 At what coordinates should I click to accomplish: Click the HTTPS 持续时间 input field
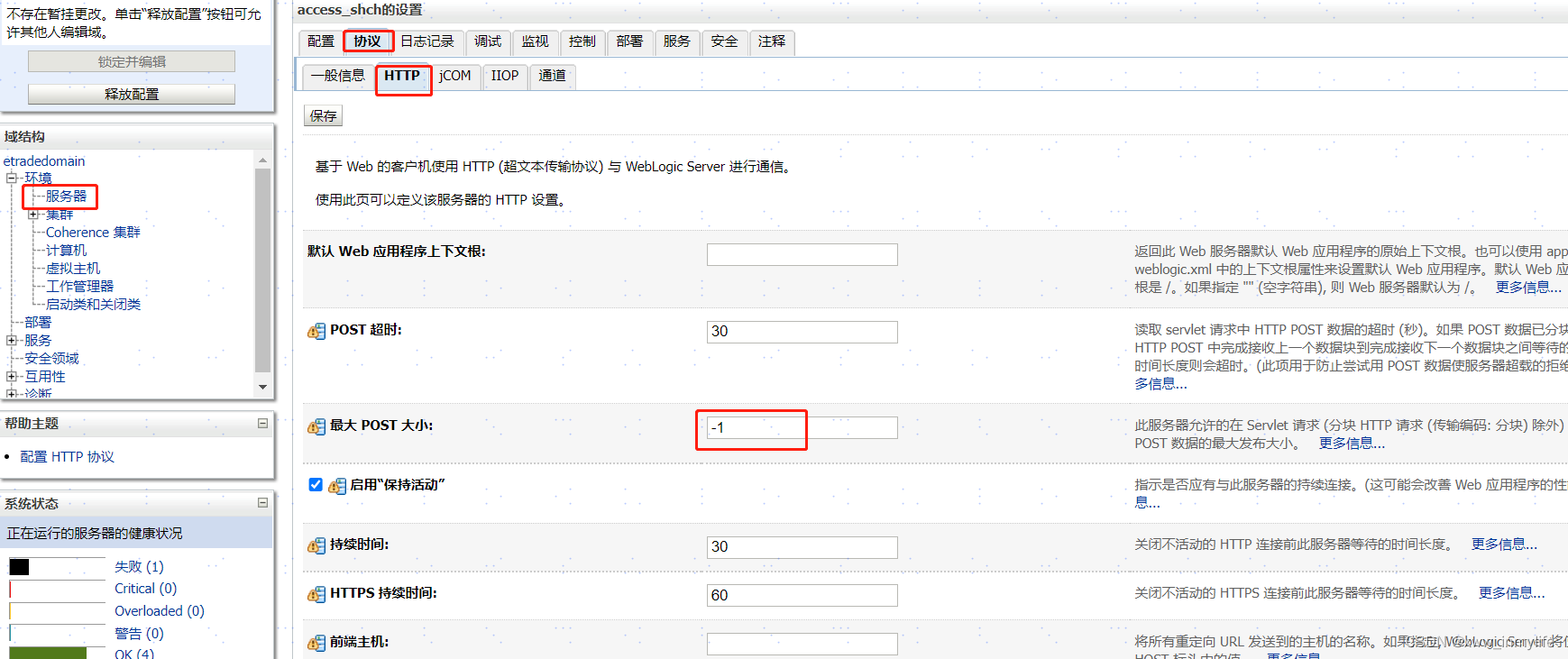point(802,595)
